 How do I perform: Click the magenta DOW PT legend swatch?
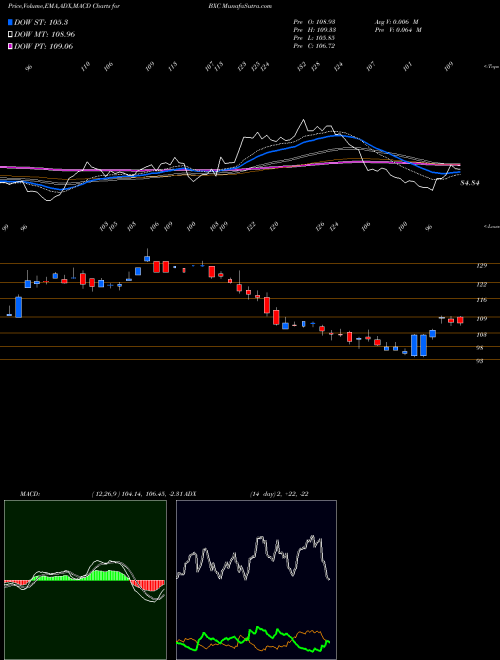11,46
